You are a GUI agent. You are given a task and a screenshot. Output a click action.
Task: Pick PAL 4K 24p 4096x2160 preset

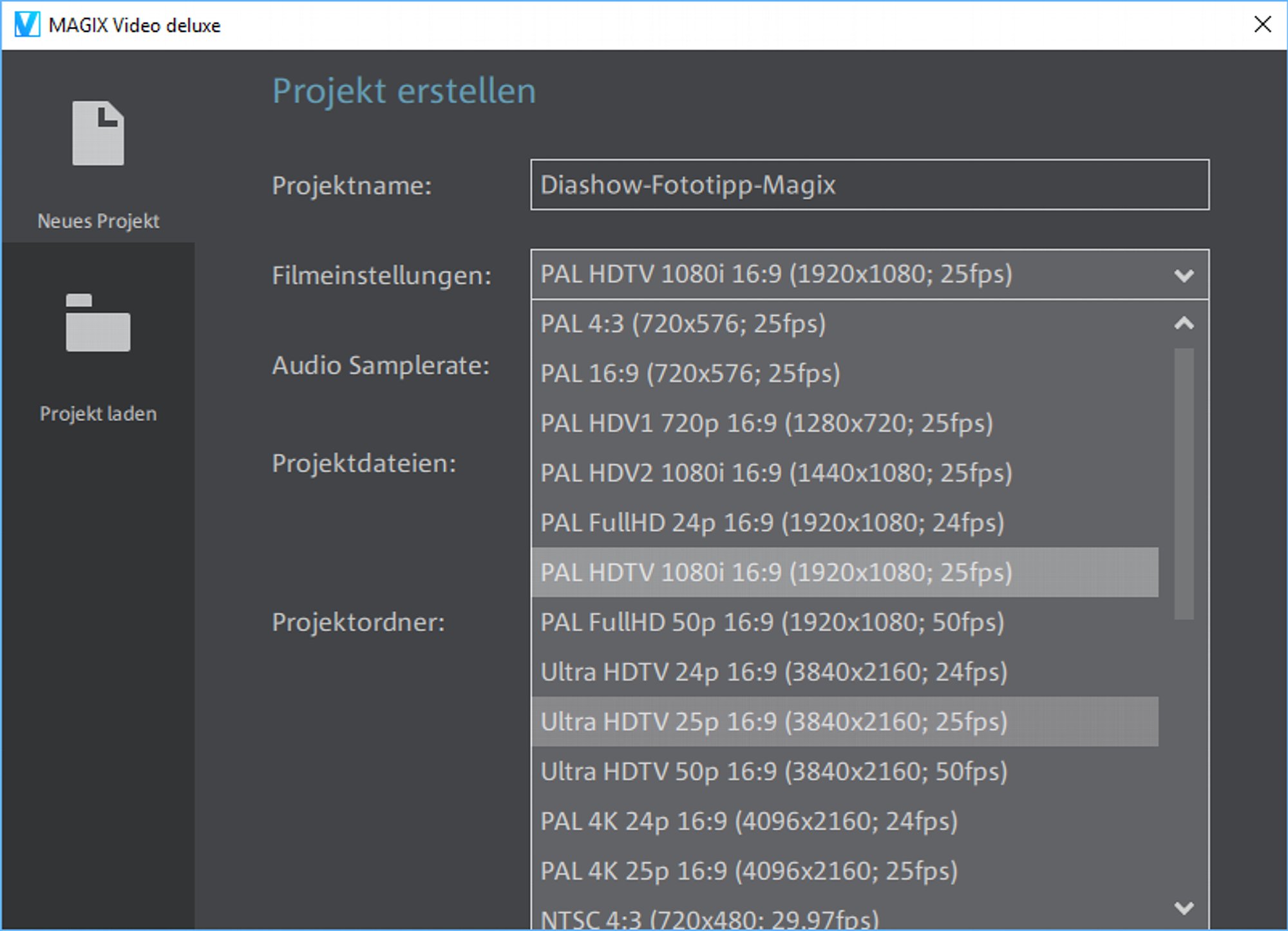(x=749, y=822)
